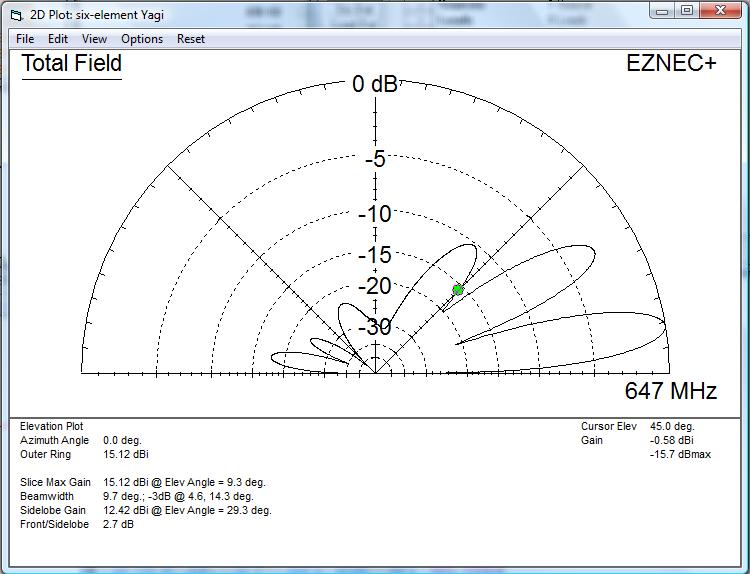Click the 647 MHz frequency label
This screenshot has height=574, width=750.
[x=670, y=391]
